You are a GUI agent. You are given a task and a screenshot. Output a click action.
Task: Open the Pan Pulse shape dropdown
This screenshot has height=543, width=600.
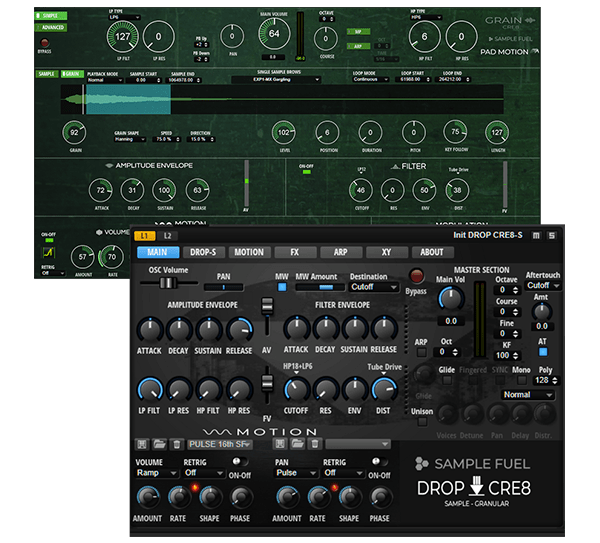[296, 473]
